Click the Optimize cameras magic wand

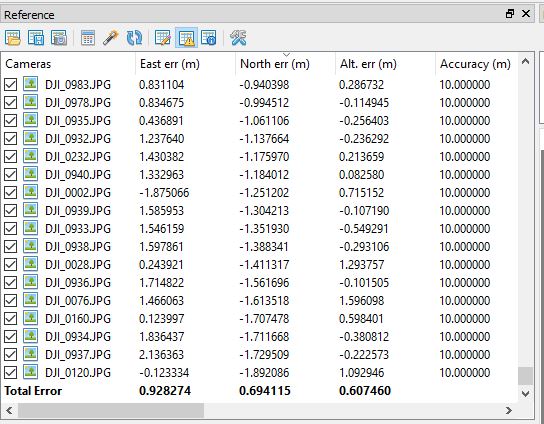[111, 37]
